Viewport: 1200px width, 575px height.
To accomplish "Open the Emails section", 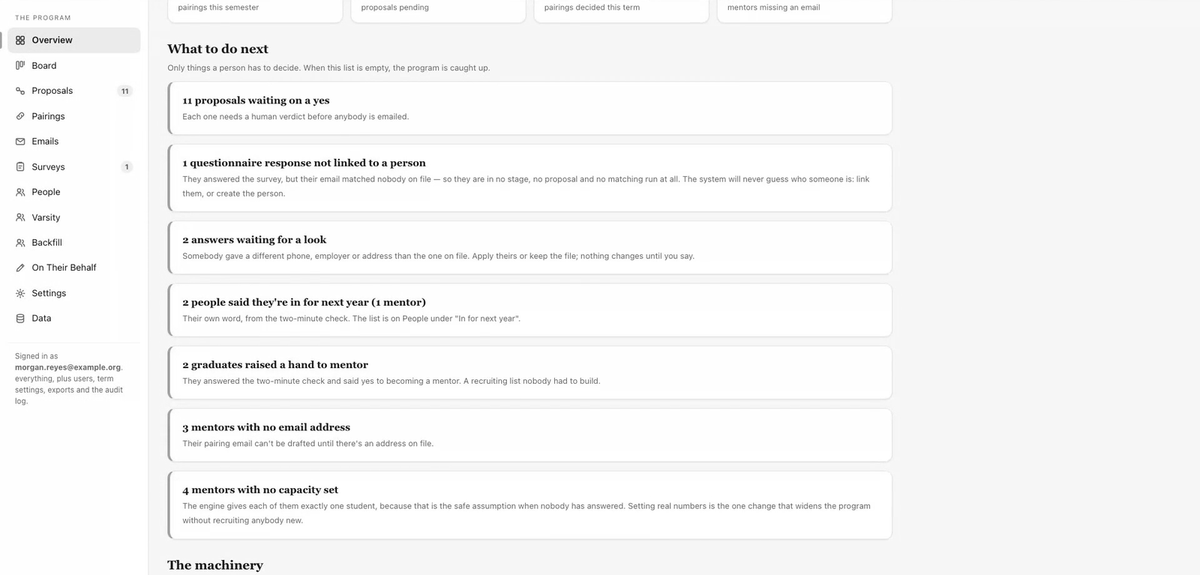I will [74, 142].
